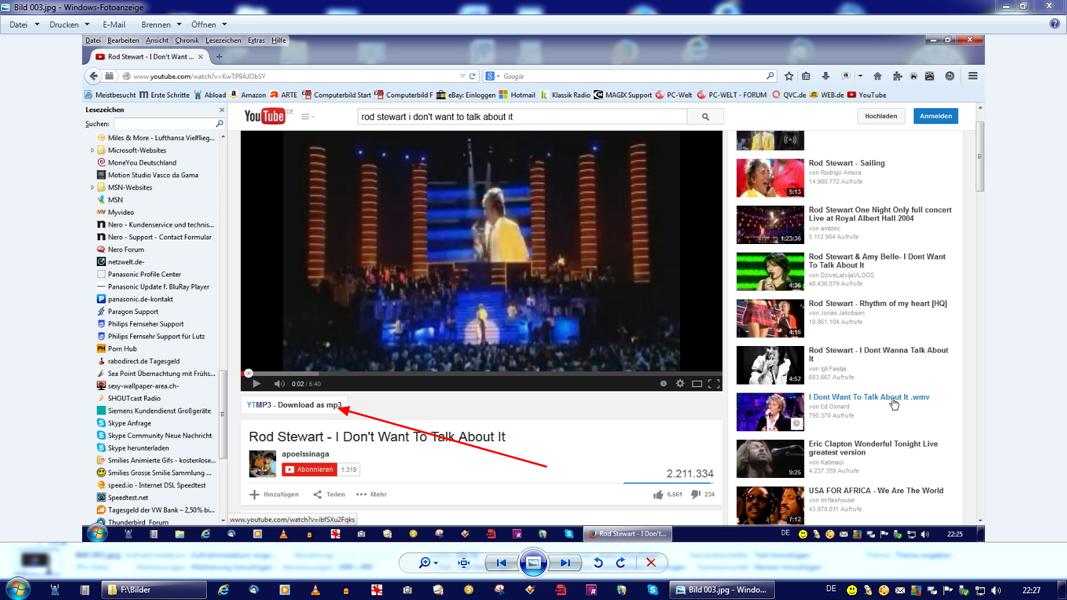Image resolution: width=1067 pixels, height=600 pixels.
Task: Go to the next picture
Action: coord(565,563)
